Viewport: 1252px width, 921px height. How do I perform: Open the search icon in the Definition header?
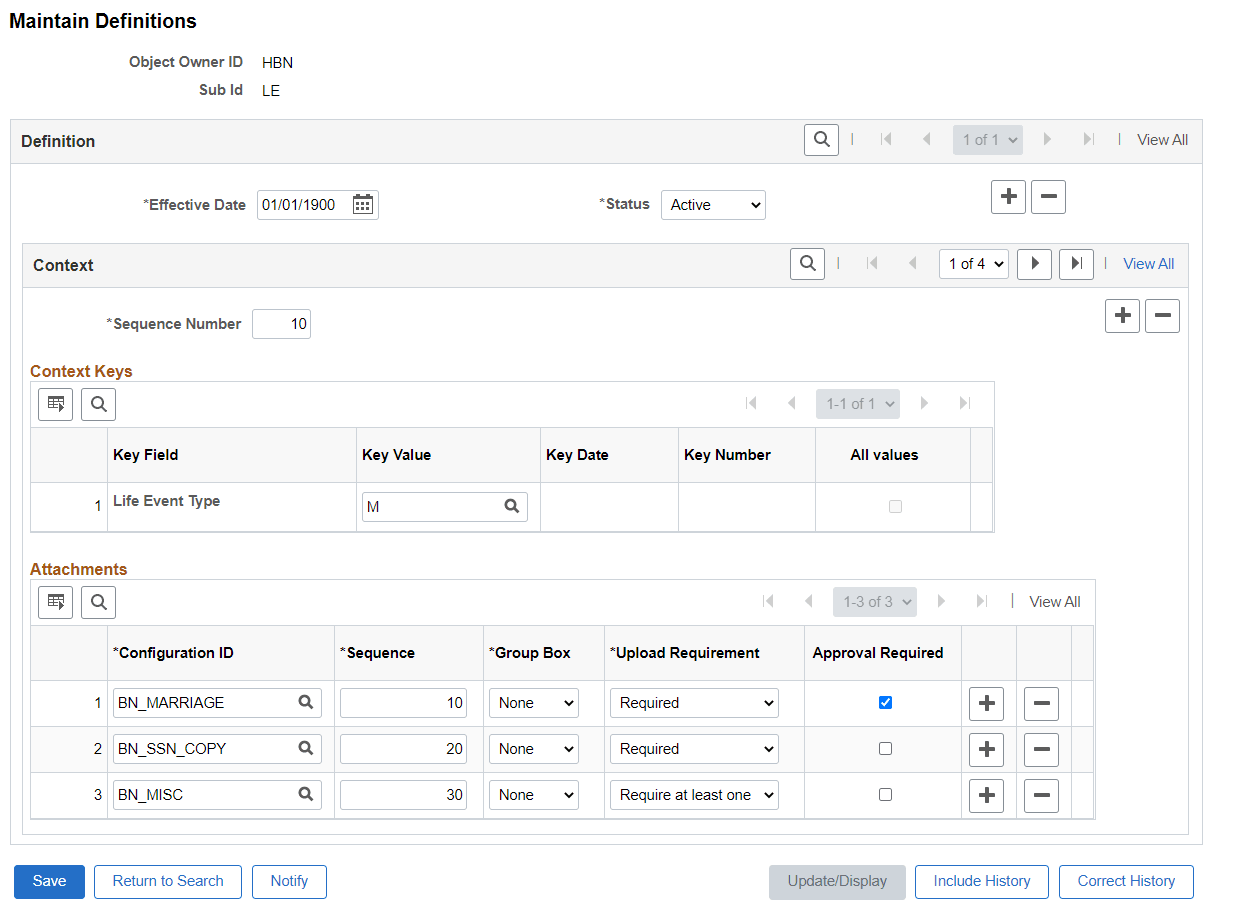pos(820,139)
